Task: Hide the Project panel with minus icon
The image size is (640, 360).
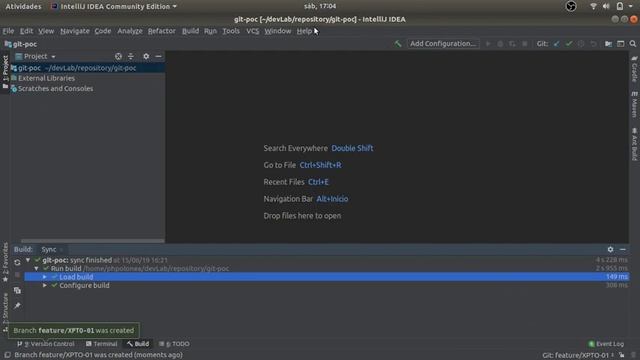Action: click(x=158, y=56)
